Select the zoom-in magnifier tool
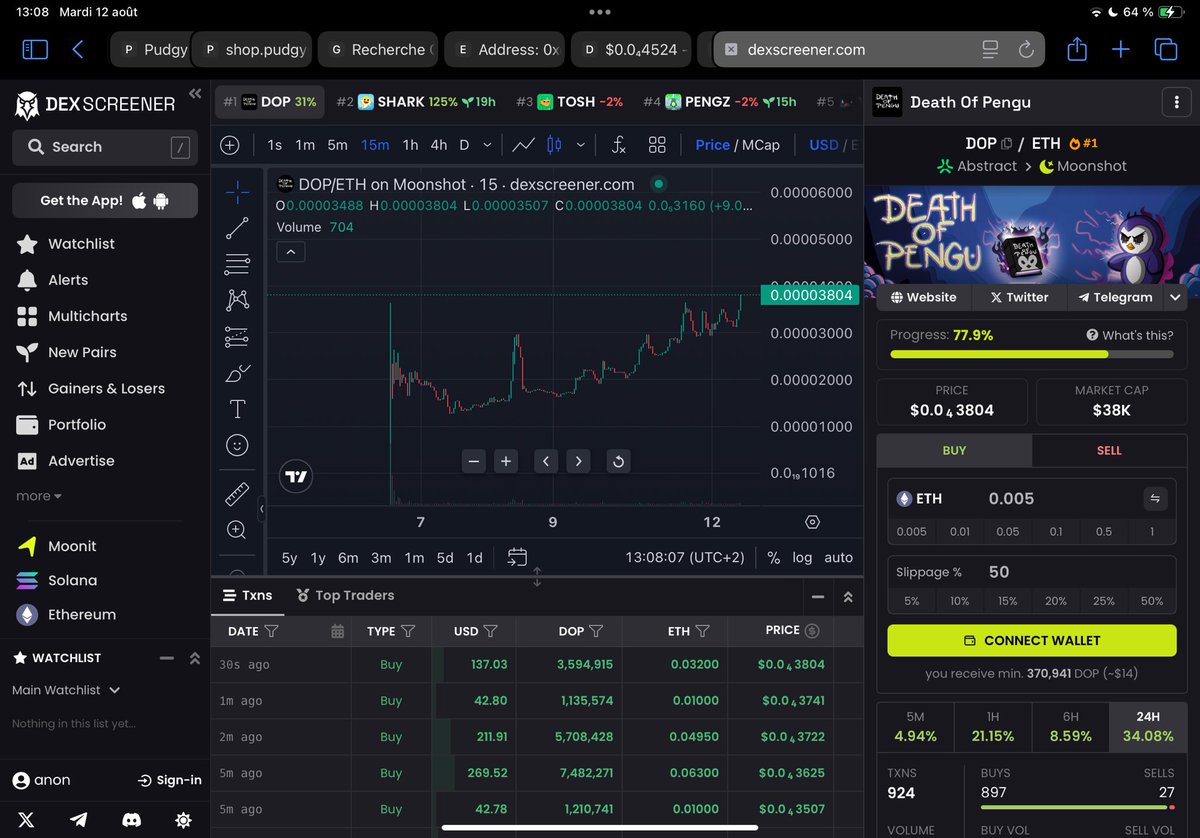Image resolution: width=1200 pixels, height=838 pixels. 237,530
